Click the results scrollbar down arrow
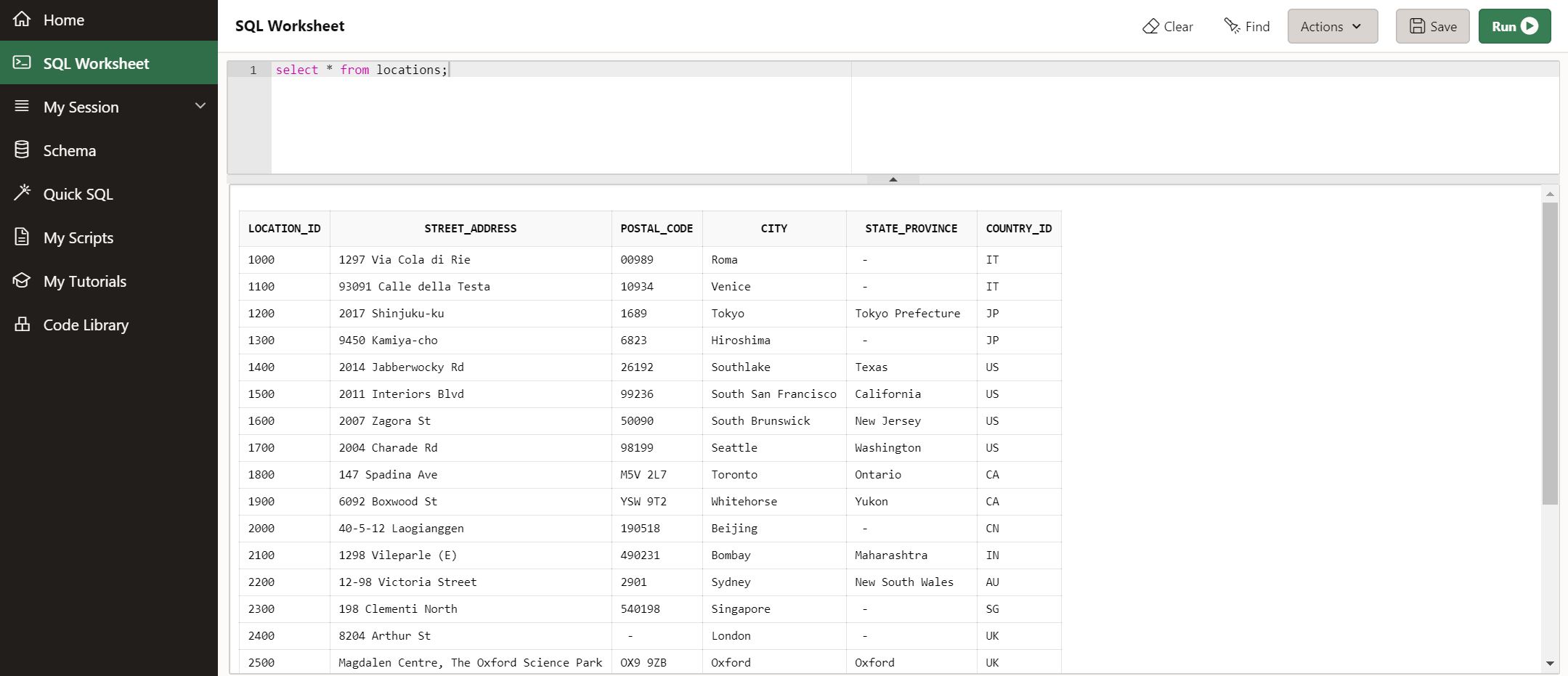Viewport: 1568px width, 676px height. [x=1550, y=663]
